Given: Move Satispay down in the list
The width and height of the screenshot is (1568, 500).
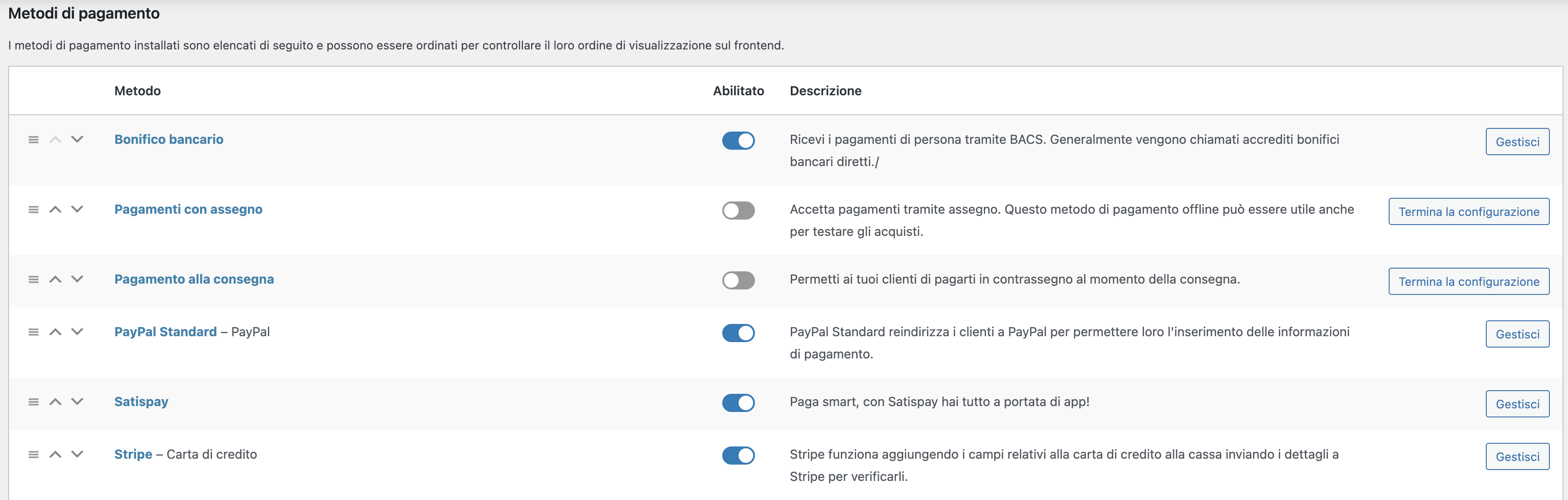Looking at the screenshot, I should tap(77, 402).
